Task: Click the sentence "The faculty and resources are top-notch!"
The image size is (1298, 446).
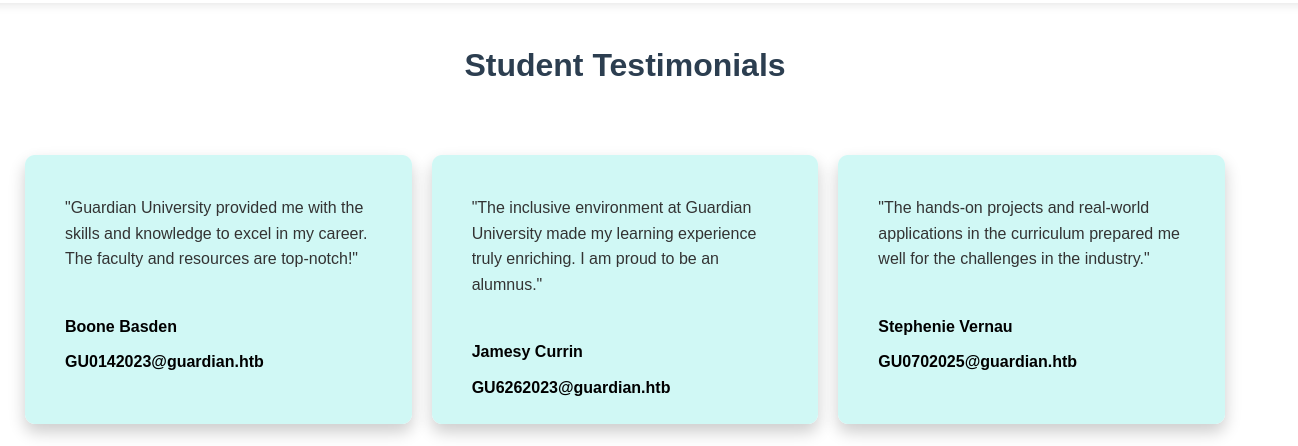Action: (x=210, y=259)
